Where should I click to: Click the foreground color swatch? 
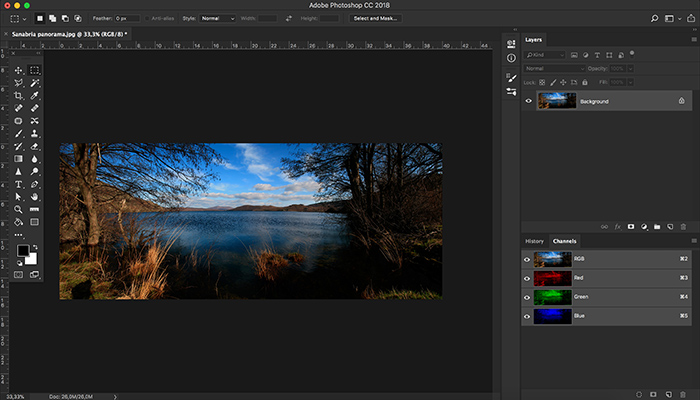click(x=22, y=250)
